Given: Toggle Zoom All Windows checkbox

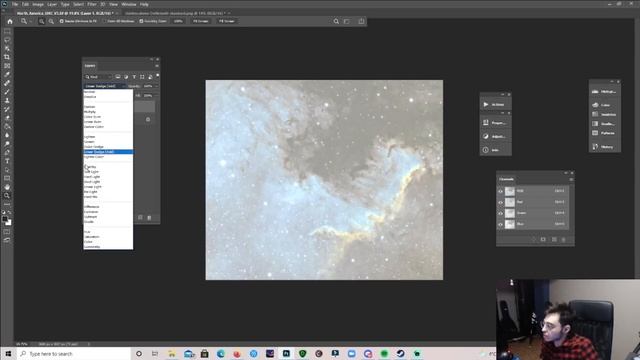Looking at the screenshot, I should pyautogui.click(x=104, y=21).
